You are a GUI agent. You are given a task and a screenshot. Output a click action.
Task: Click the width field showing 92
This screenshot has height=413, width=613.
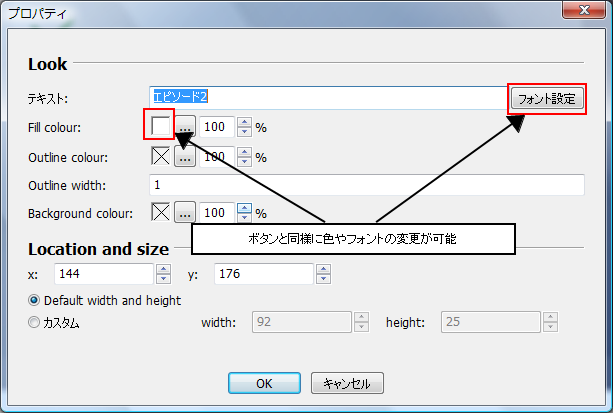tap(302, 322)
